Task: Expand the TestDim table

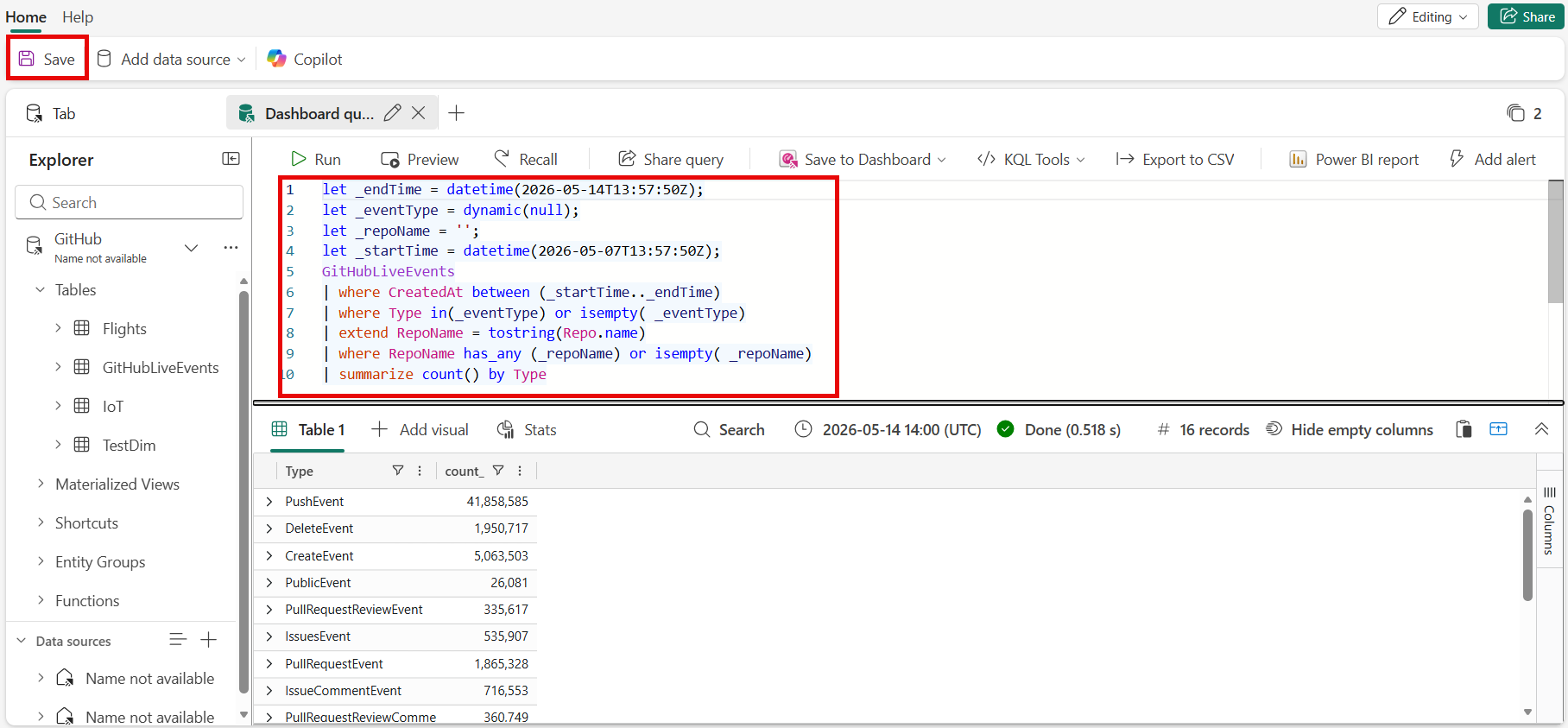Action: (x=58, y=445)
